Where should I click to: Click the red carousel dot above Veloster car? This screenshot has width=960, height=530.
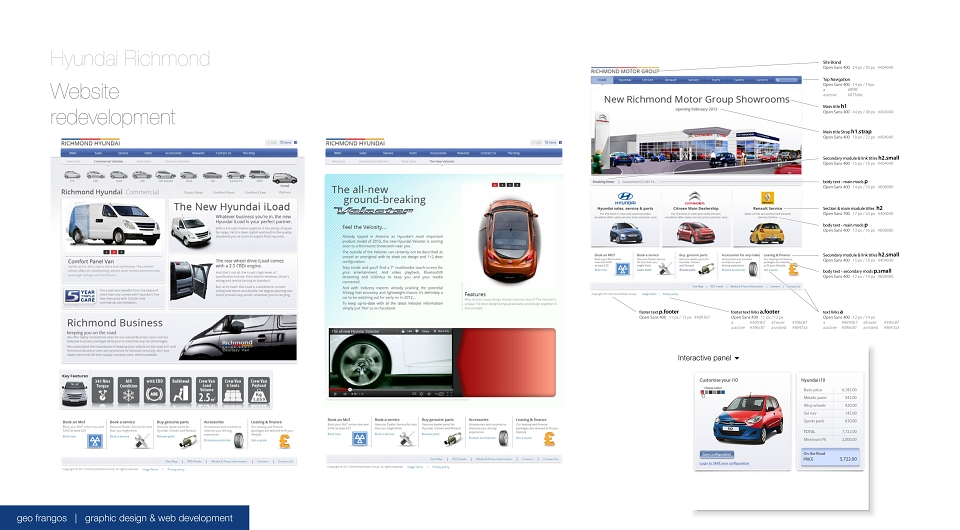point(495,184)
